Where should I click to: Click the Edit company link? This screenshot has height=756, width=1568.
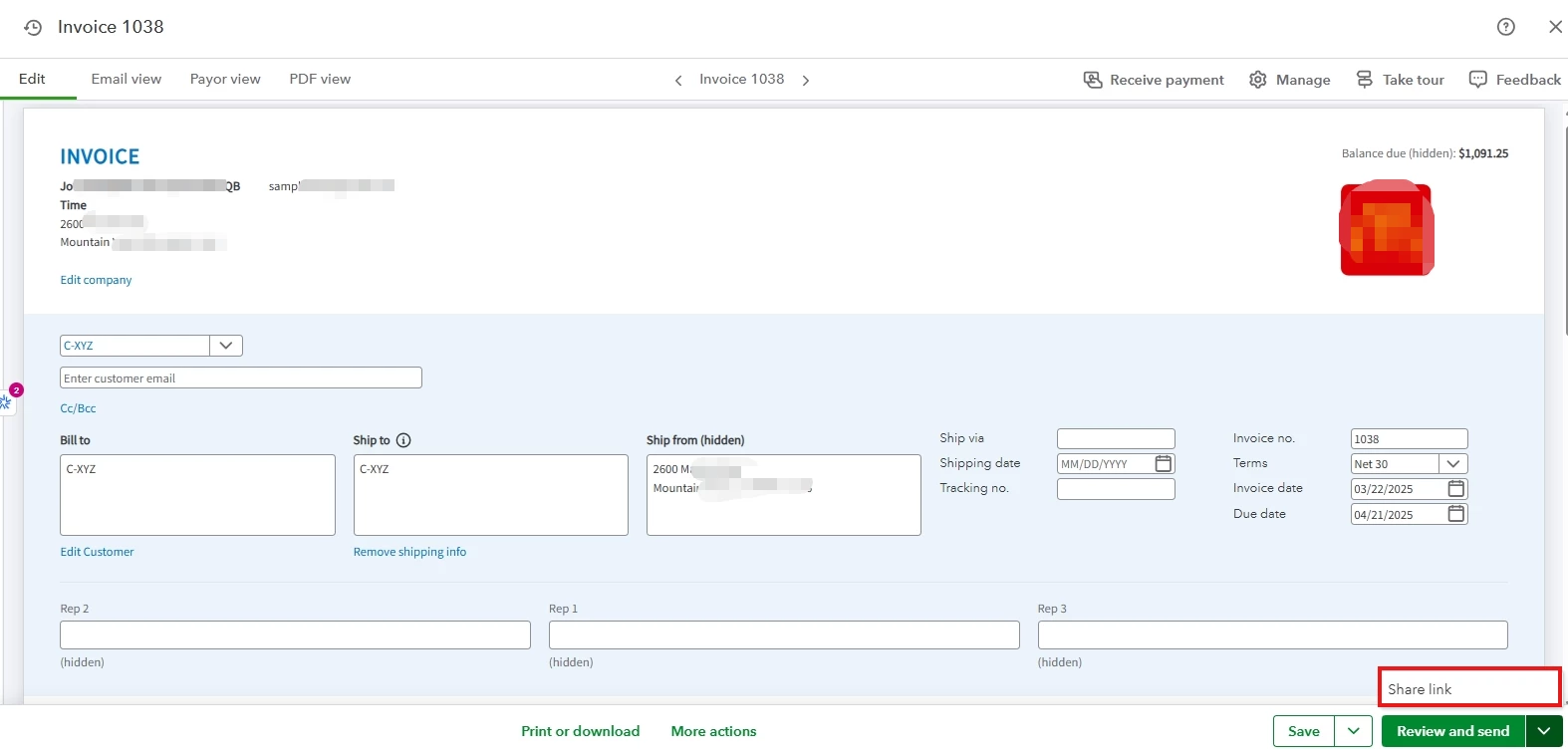(96, 280)
